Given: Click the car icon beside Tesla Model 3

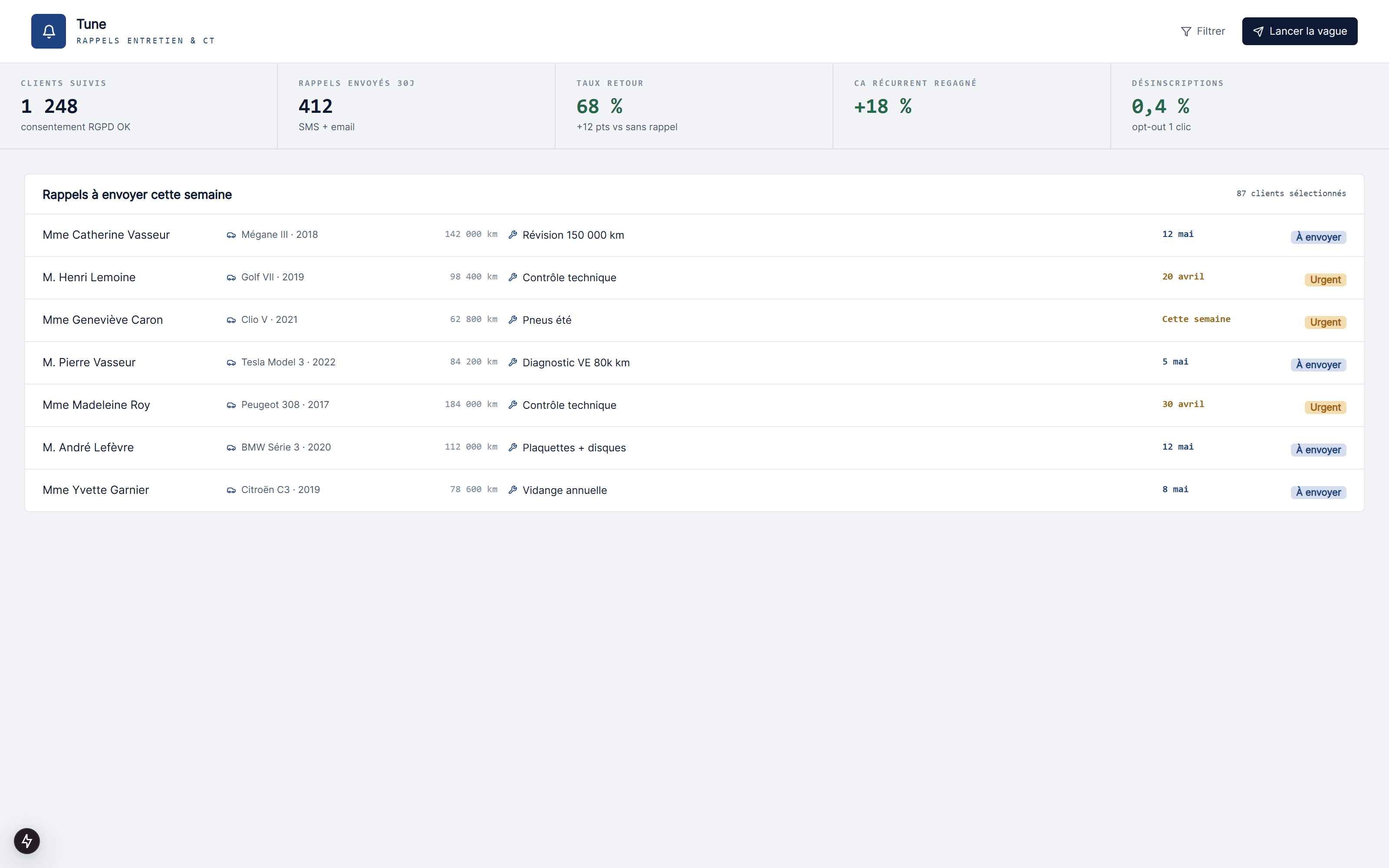Looking at the screenshot, I should coord(231,362).
